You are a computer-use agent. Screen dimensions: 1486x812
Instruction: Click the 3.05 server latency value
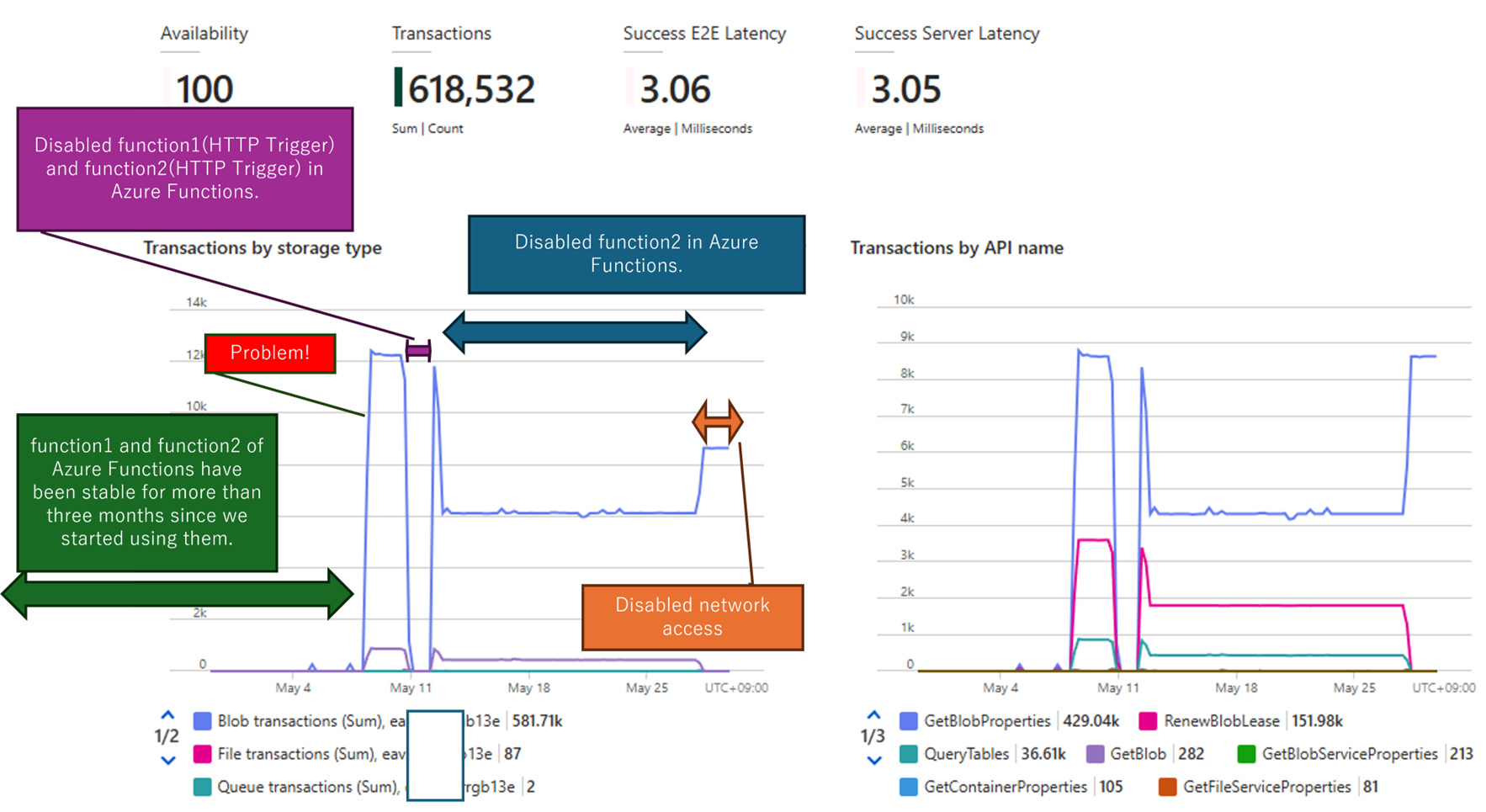[x=905, y=89]
